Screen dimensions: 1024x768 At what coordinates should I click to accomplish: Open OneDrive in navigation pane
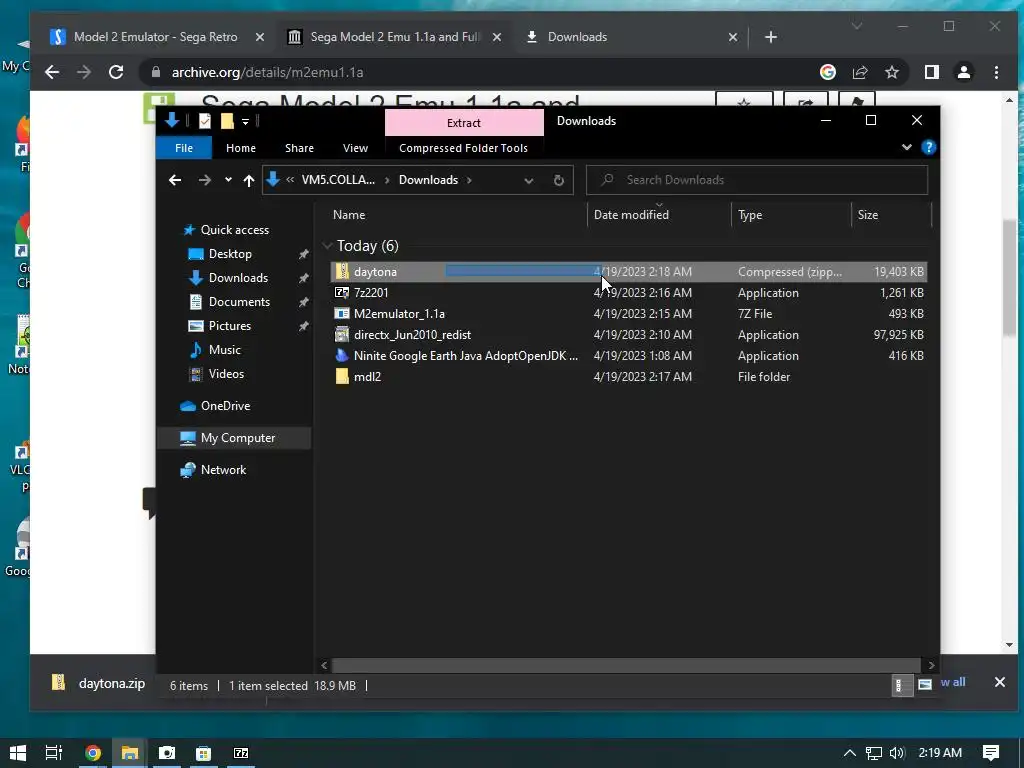[x=225, y=406]
